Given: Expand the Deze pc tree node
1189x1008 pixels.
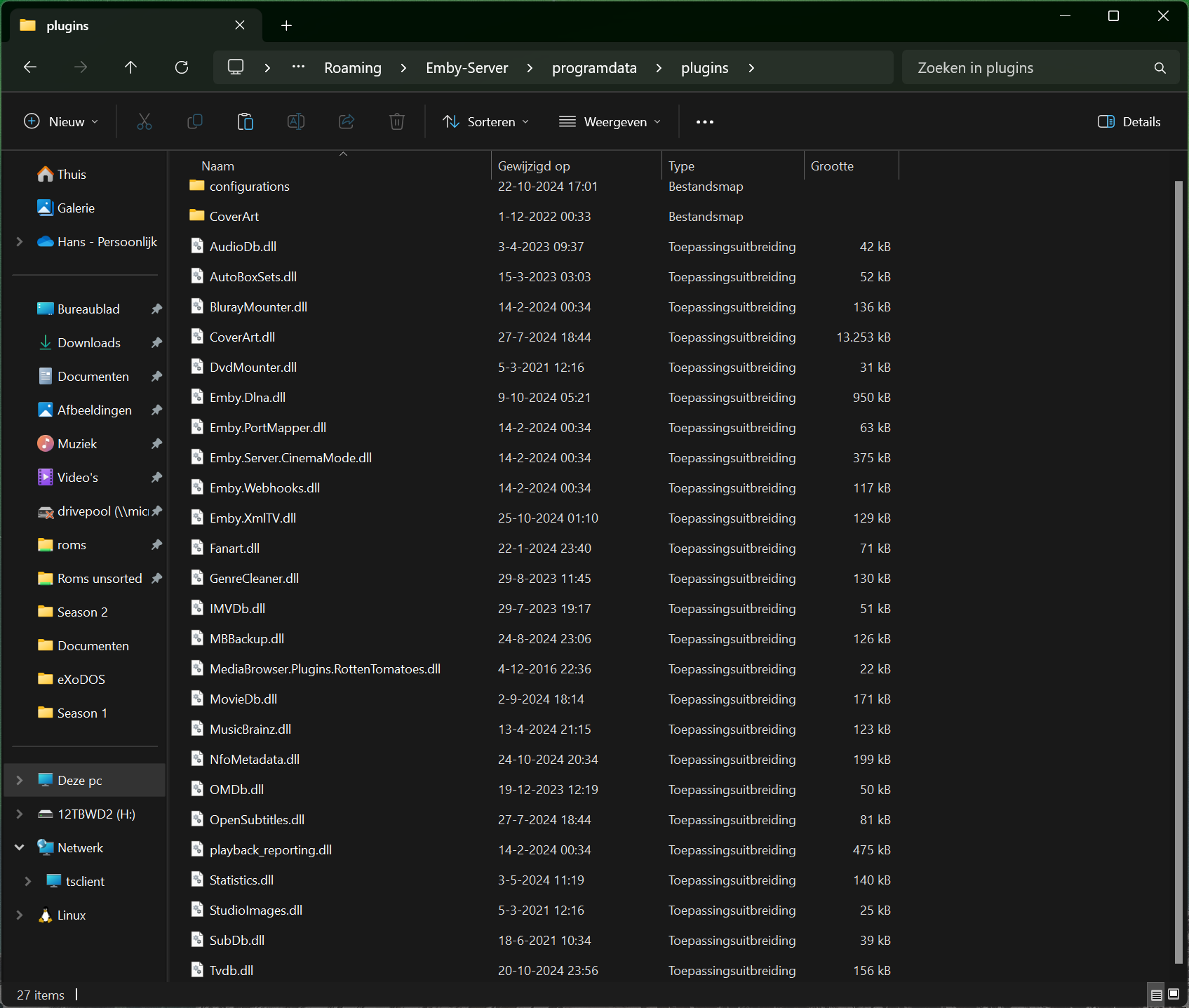Looking at the screenshot, I should (20, 780).
